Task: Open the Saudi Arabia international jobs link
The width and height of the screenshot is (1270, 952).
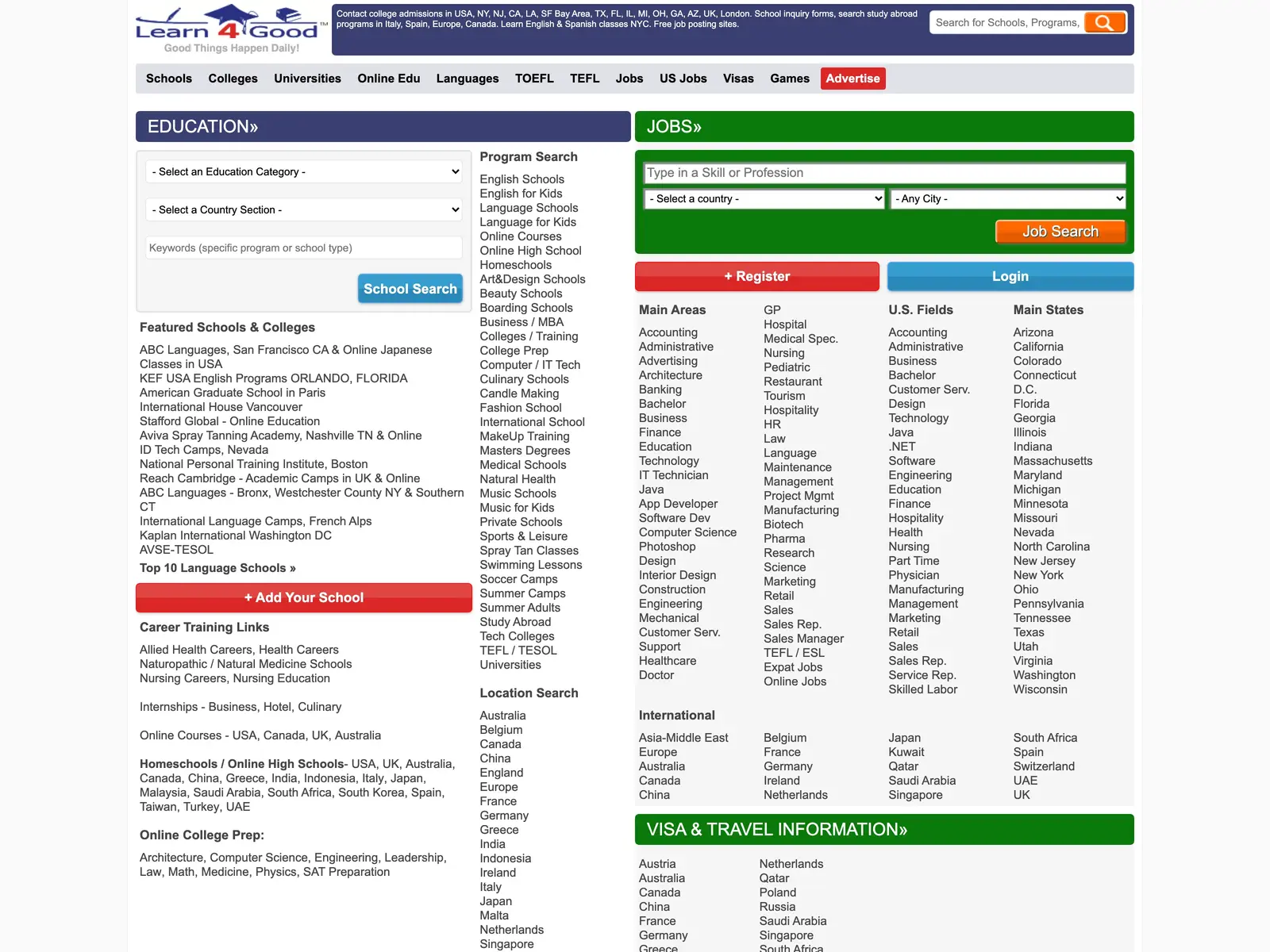Action: coord(922,781)
